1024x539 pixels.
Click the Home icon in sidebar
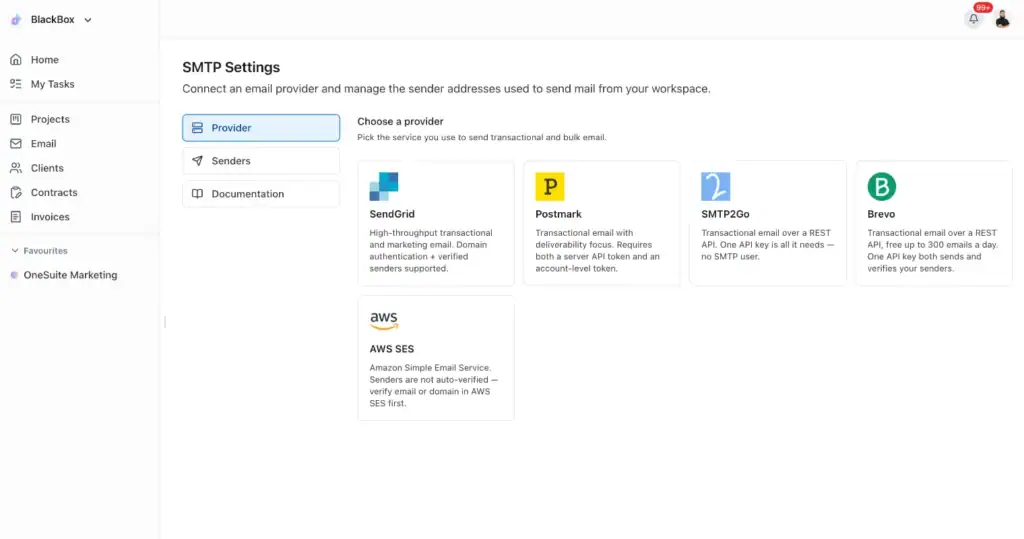coord(16,59)
